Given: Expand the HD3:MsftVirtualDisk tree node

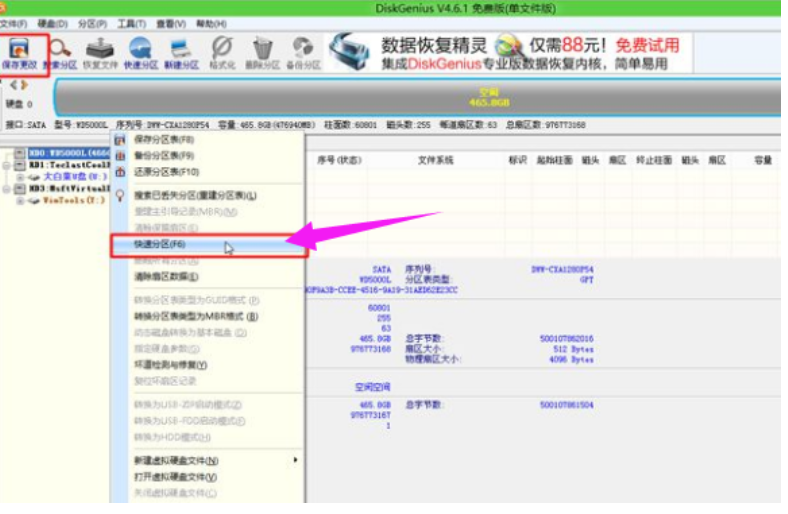Looking at the screenshot, I should [x=7, y=188].
